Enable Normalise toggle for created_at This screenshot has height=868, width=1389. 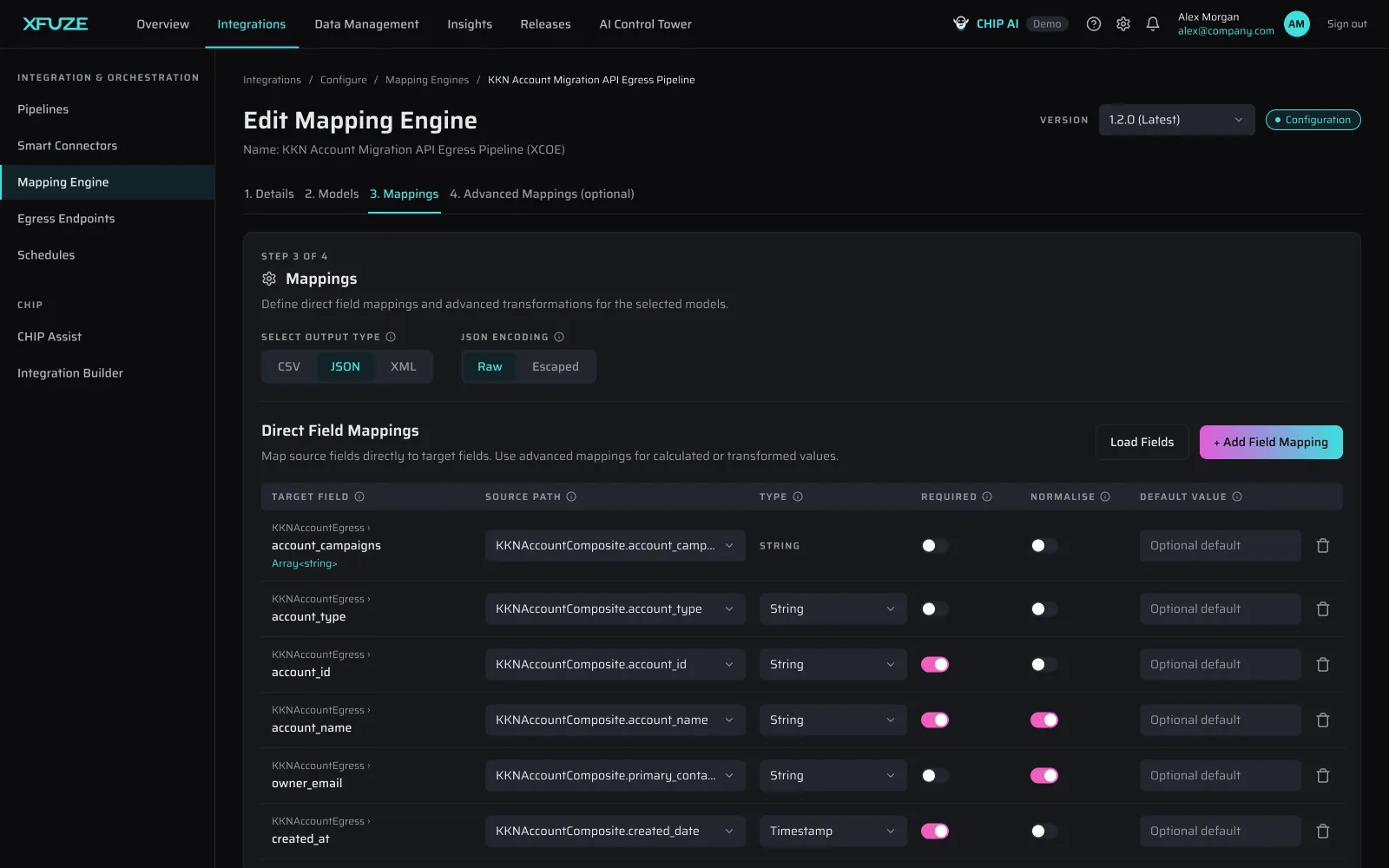[x=1044, y=832]
